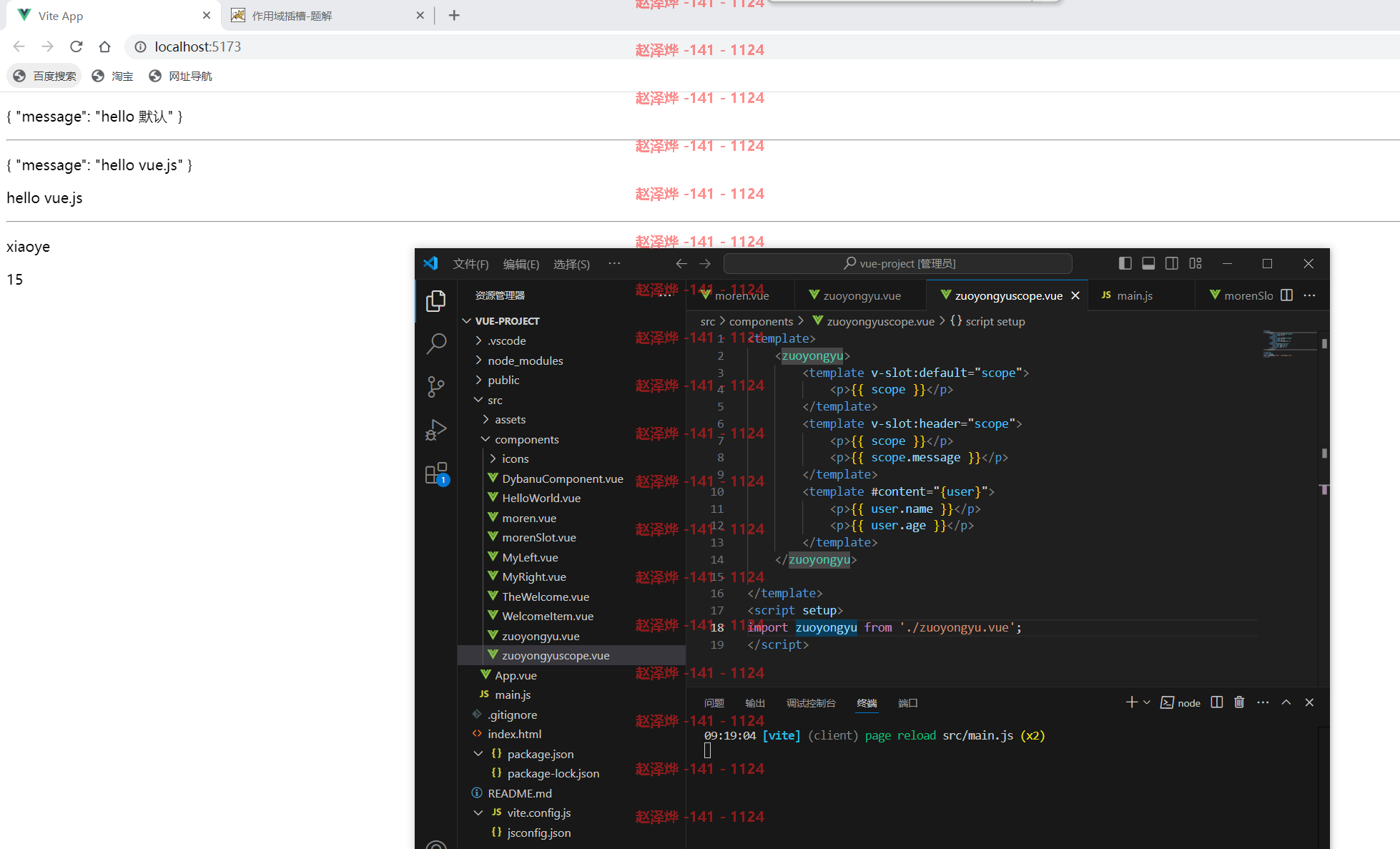Click components in the editor breadcrumb
This screenshot has height=849, width=1400.
click(x=761, y=322)
